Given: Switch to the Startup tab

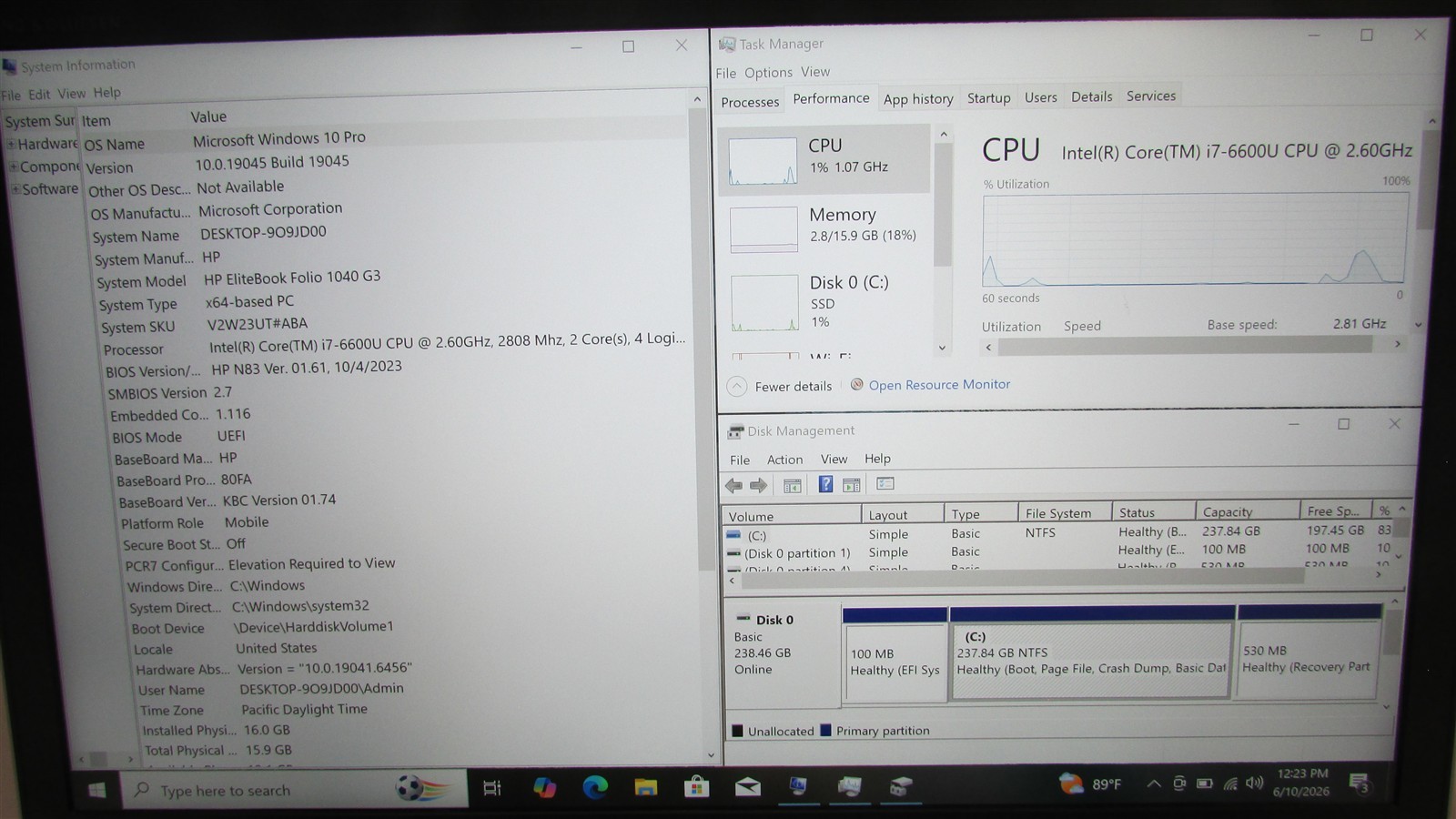Looking at the screenshot, I should [x=988, y=97].
